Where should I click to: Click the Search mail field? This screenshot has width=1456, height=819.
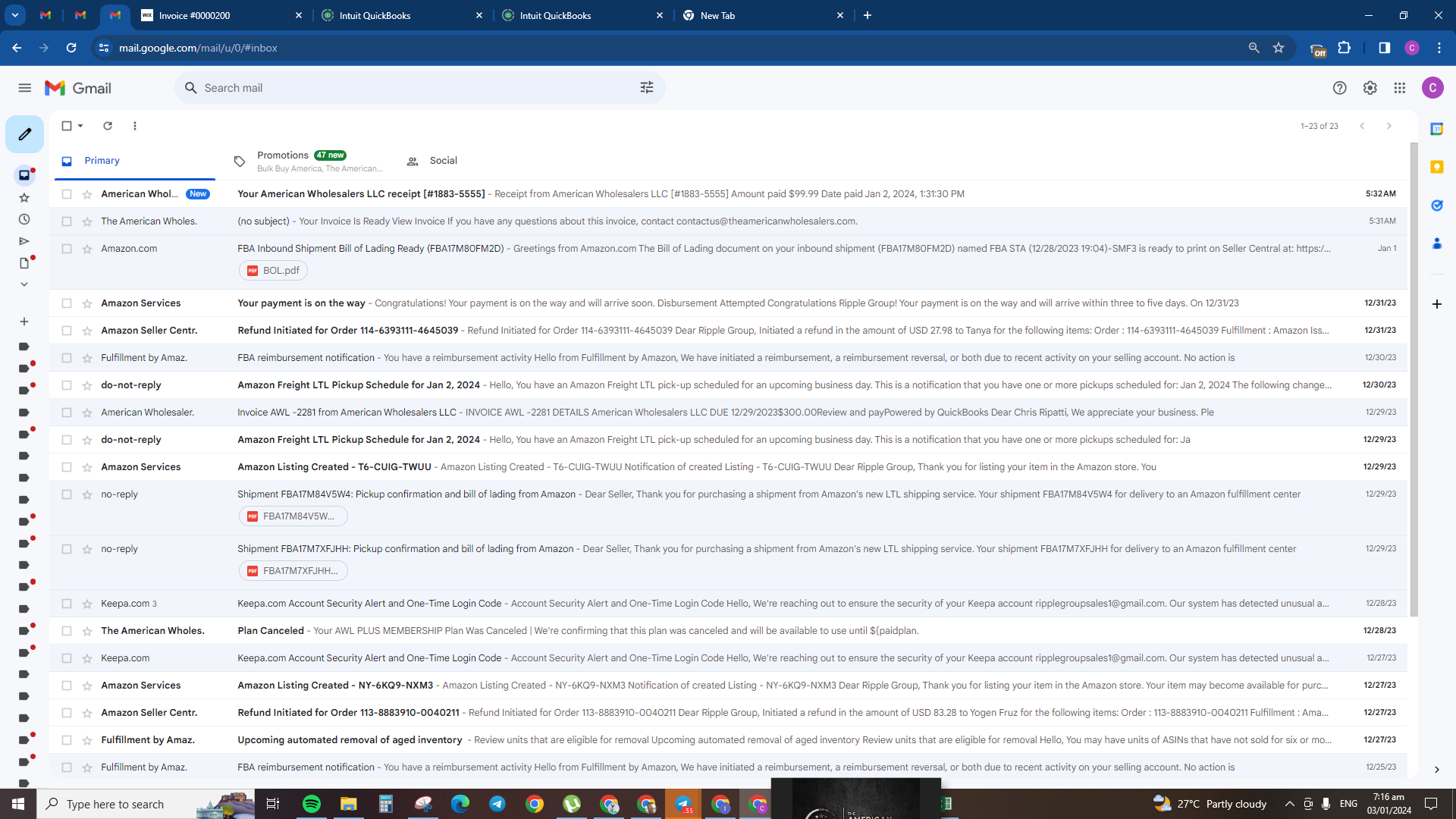click(x=419, y=88)
